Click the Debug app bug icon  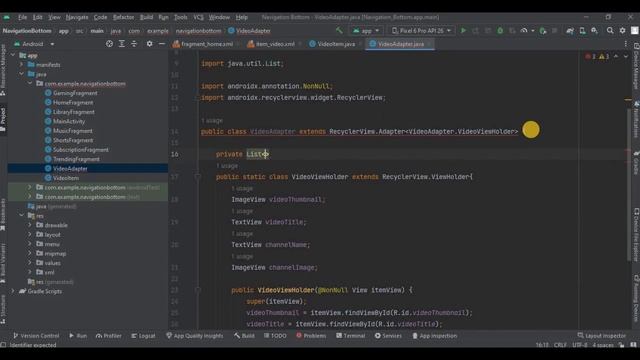click(500, 31)
